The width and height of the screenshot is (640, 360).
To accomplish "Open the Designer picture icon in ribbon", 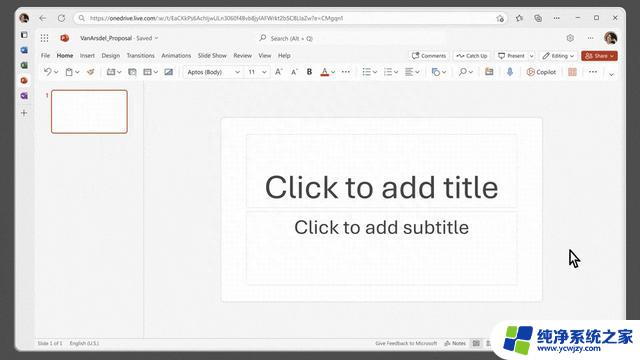I will (168, 72).
